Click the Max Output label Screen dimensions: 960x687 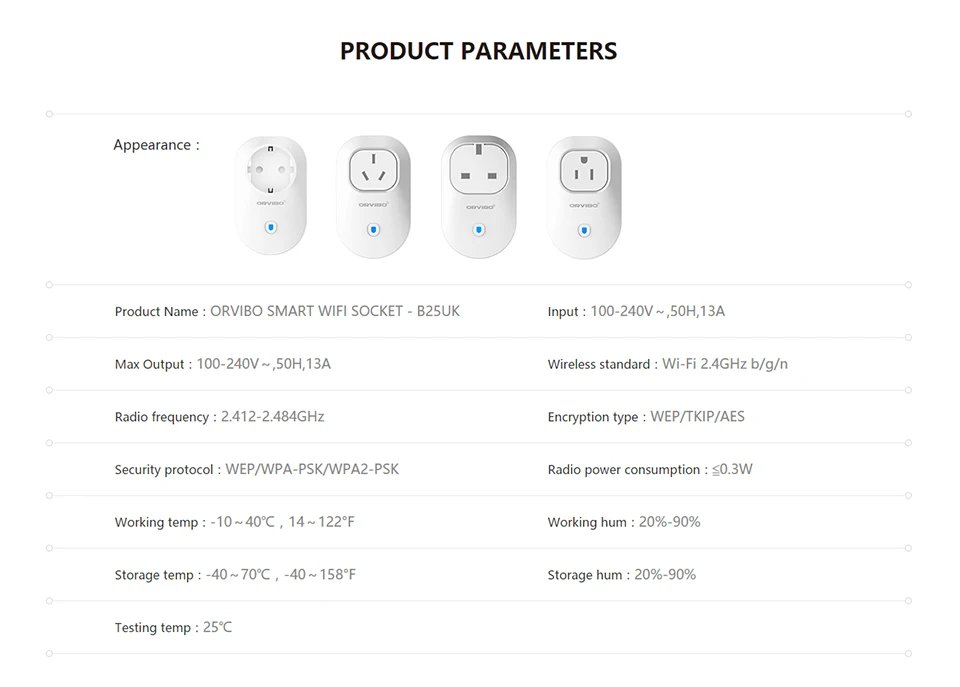point(153,364)
